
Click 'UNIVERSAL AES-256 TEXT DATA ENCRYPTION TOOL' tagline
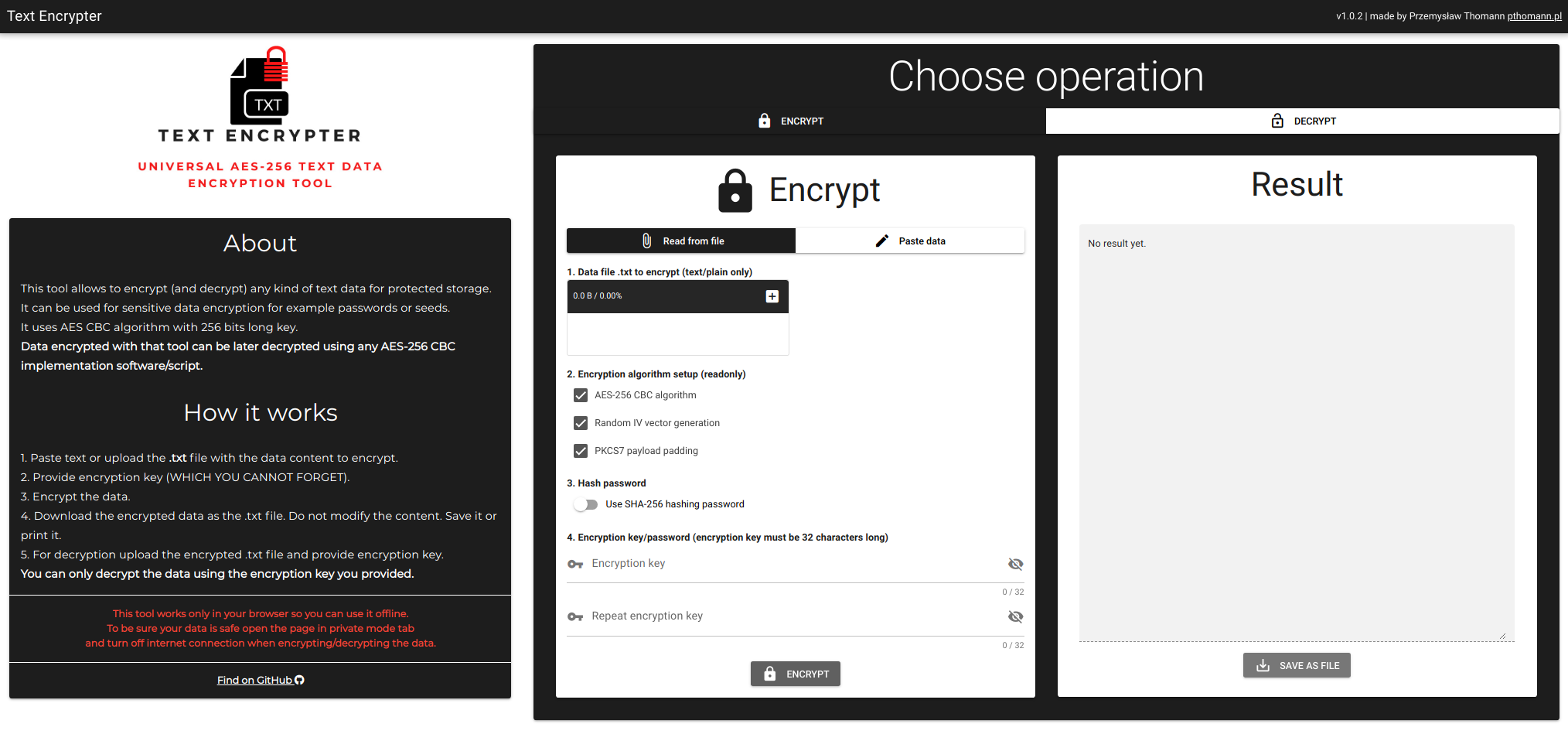tap(261, 175)
